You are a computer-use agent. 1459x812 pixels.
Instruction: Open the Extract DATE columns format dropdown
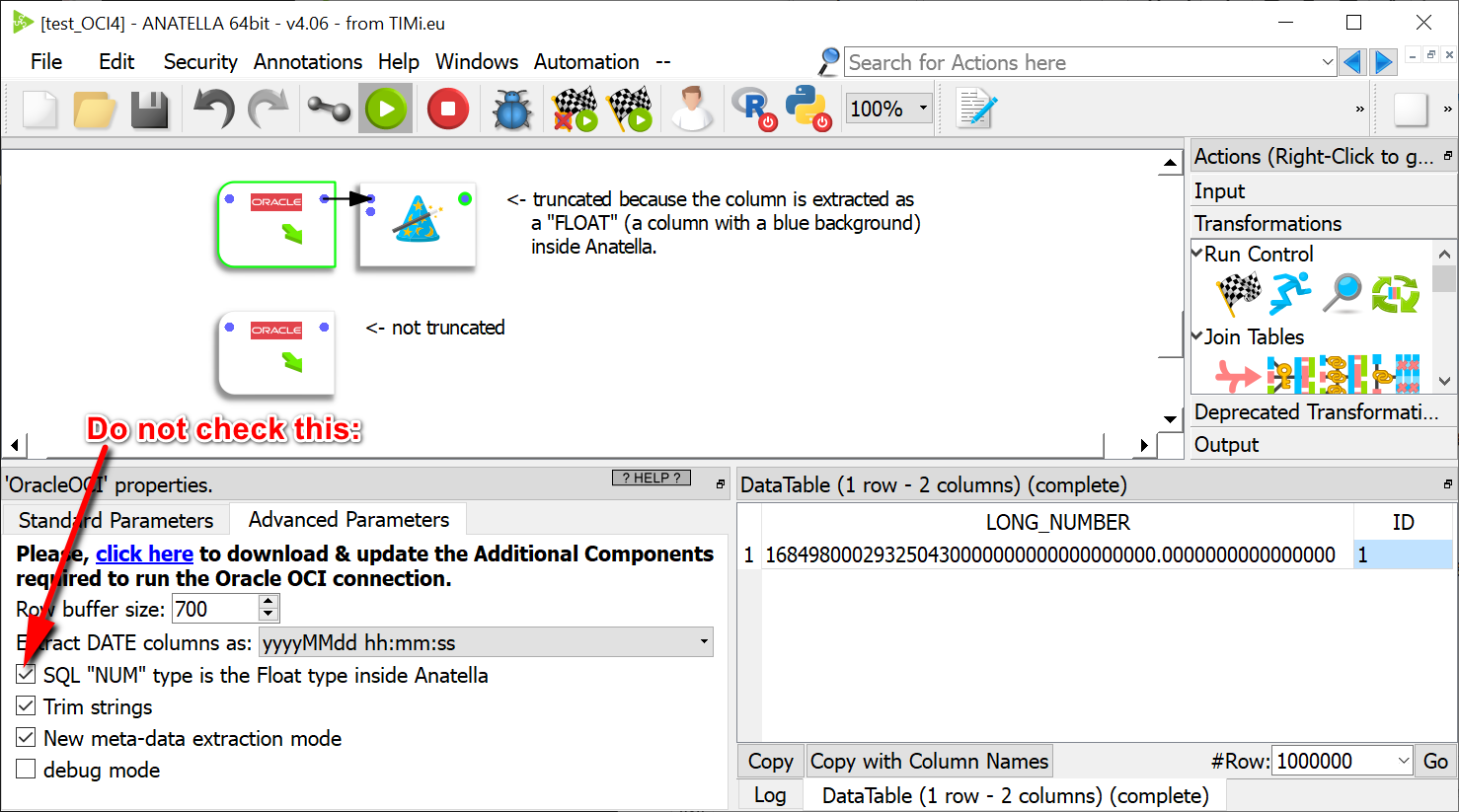[486, 642]
